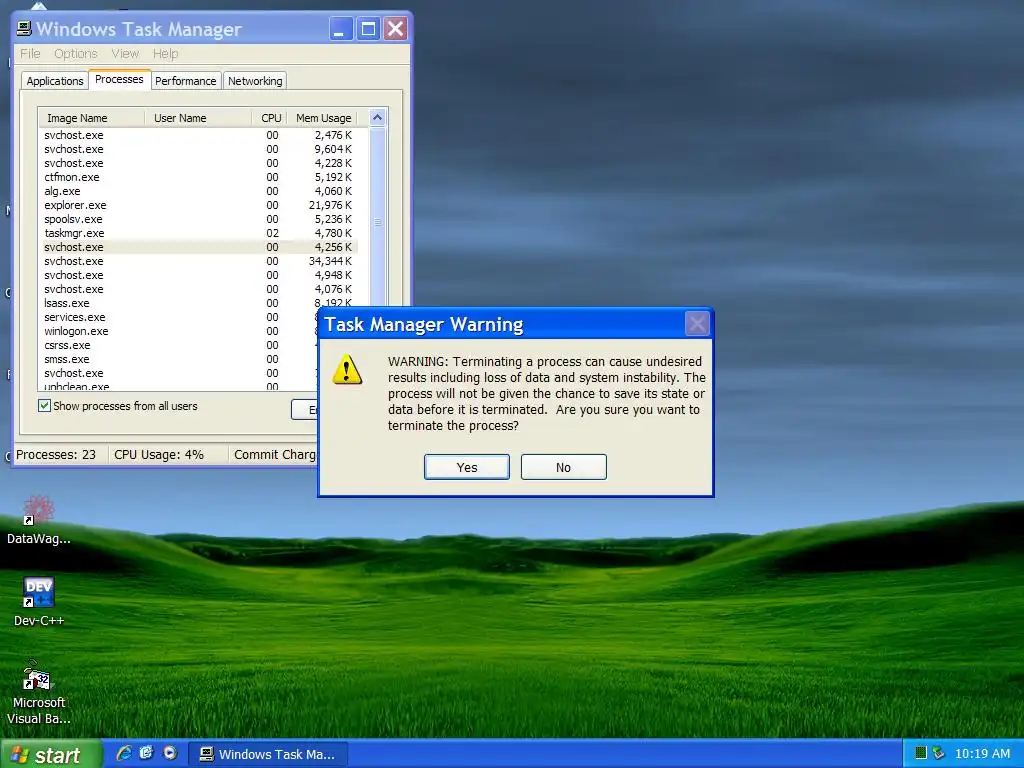Screen dimensions: 1024x768
Task: Select the Microsoft Visual Ba... desktop shortcut
Action: [39, 693]
